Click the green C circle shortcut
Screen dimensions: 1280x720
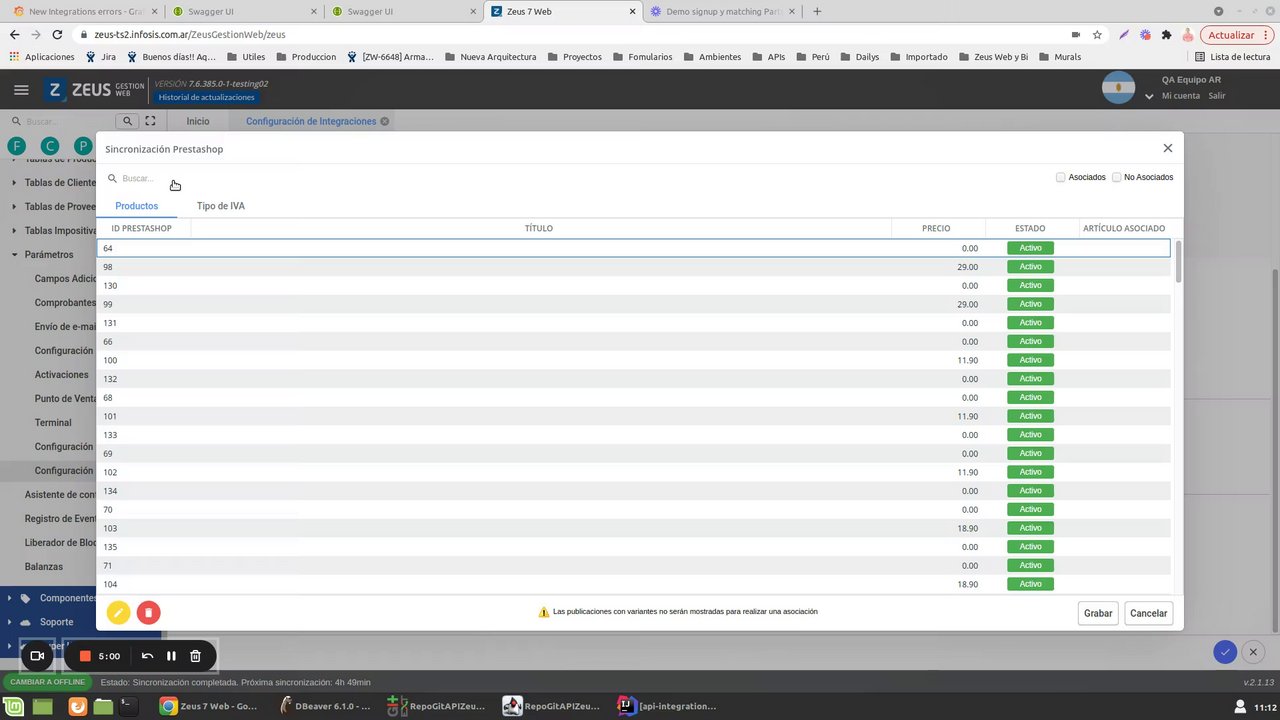click(50, 146)
